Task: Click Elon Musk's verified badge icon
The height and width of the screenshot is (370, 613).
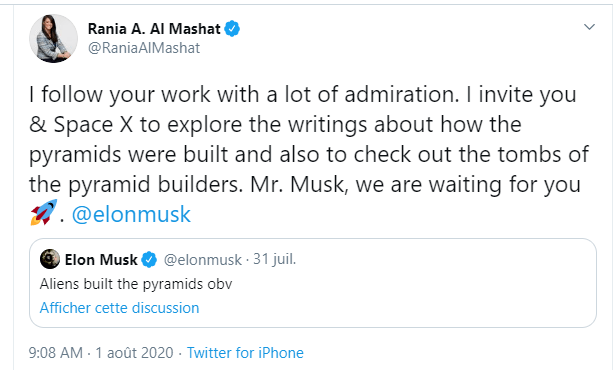Action: (149, 260)
